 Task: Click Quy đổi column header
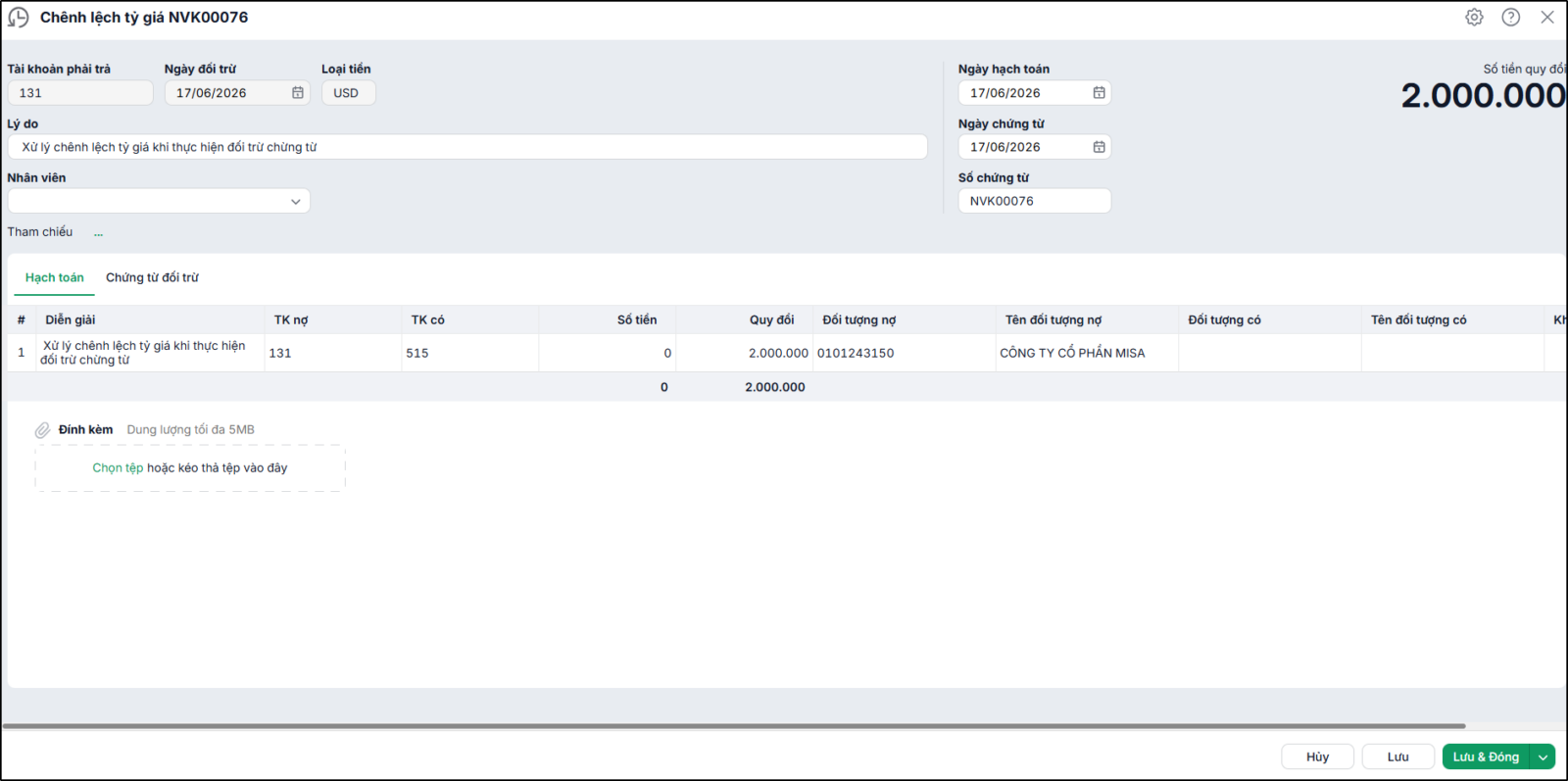(x=745, y=320)
